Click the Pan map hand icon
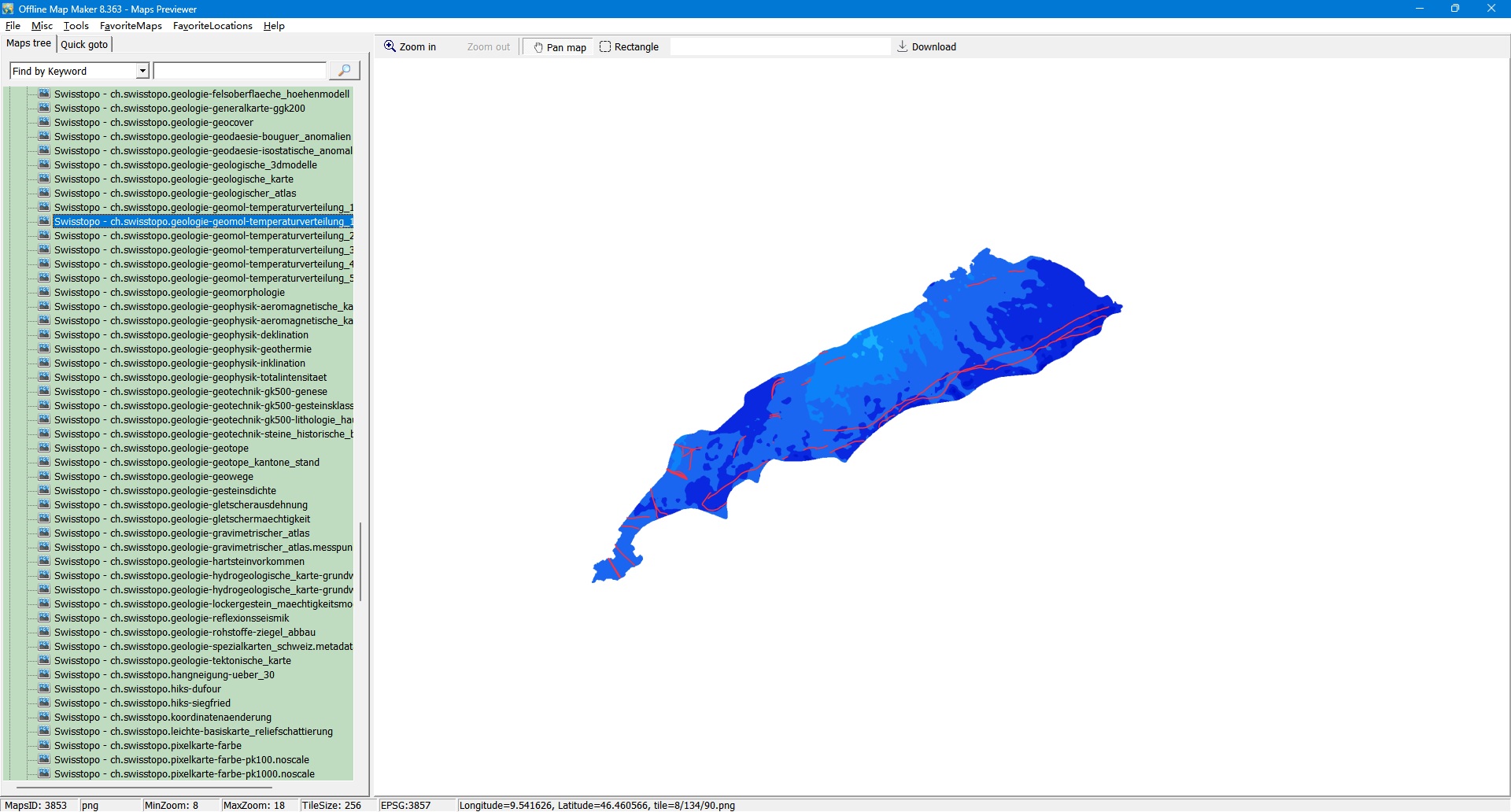This screenshot has height=812, width=1511. (538, 47)
